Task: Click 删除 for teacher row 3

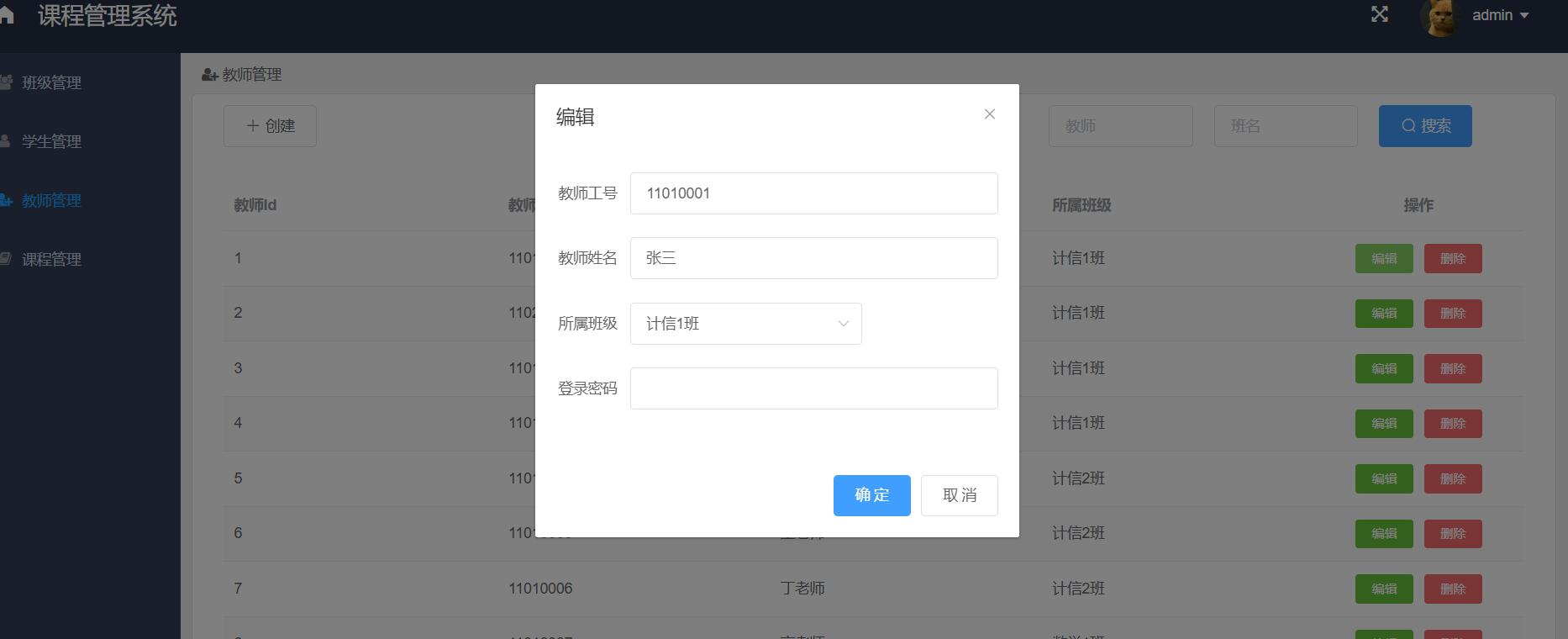Action: point(1453,368)
